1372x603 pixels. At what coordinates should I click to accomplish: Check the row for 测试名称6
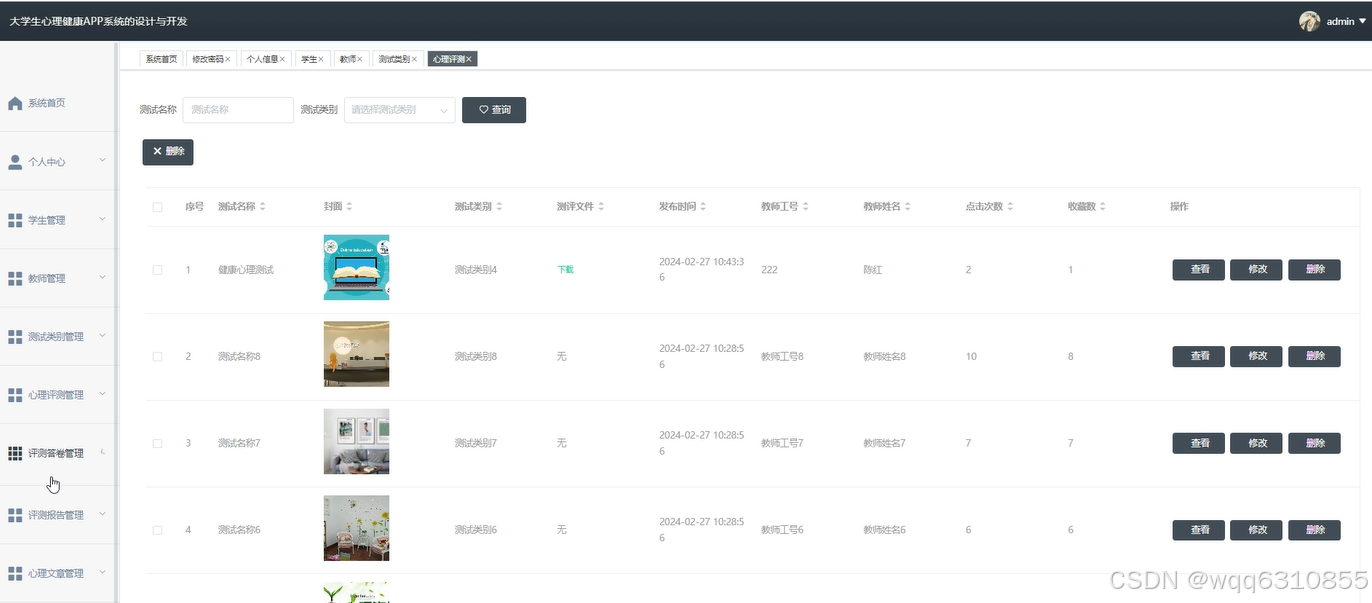tap(157, 530)
